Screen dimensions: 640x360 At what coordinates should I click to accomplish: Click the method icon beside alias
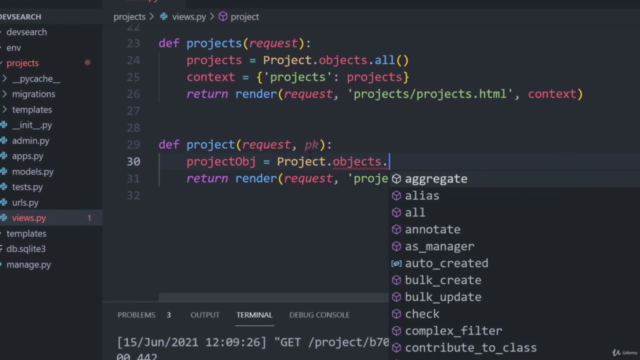pyautogui.click(x=396, y=196)
